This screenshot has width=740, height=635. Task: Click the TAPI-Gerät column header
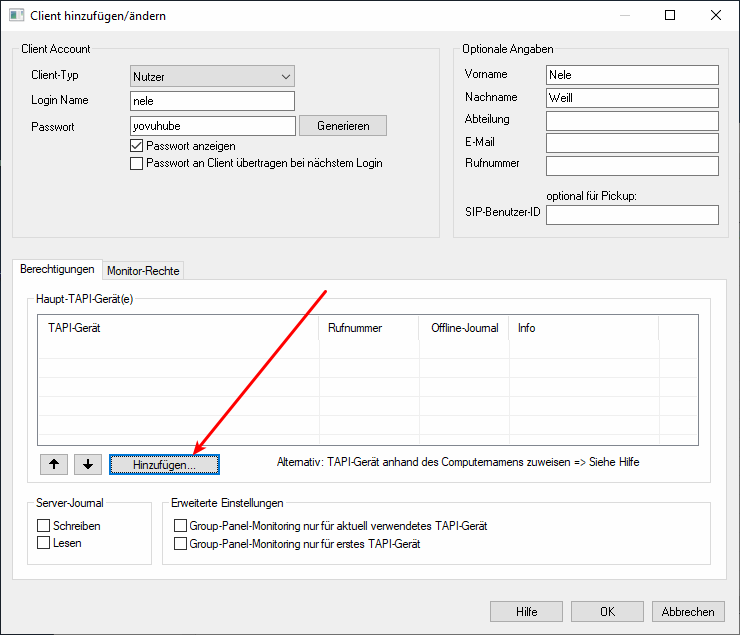point(178,328)
